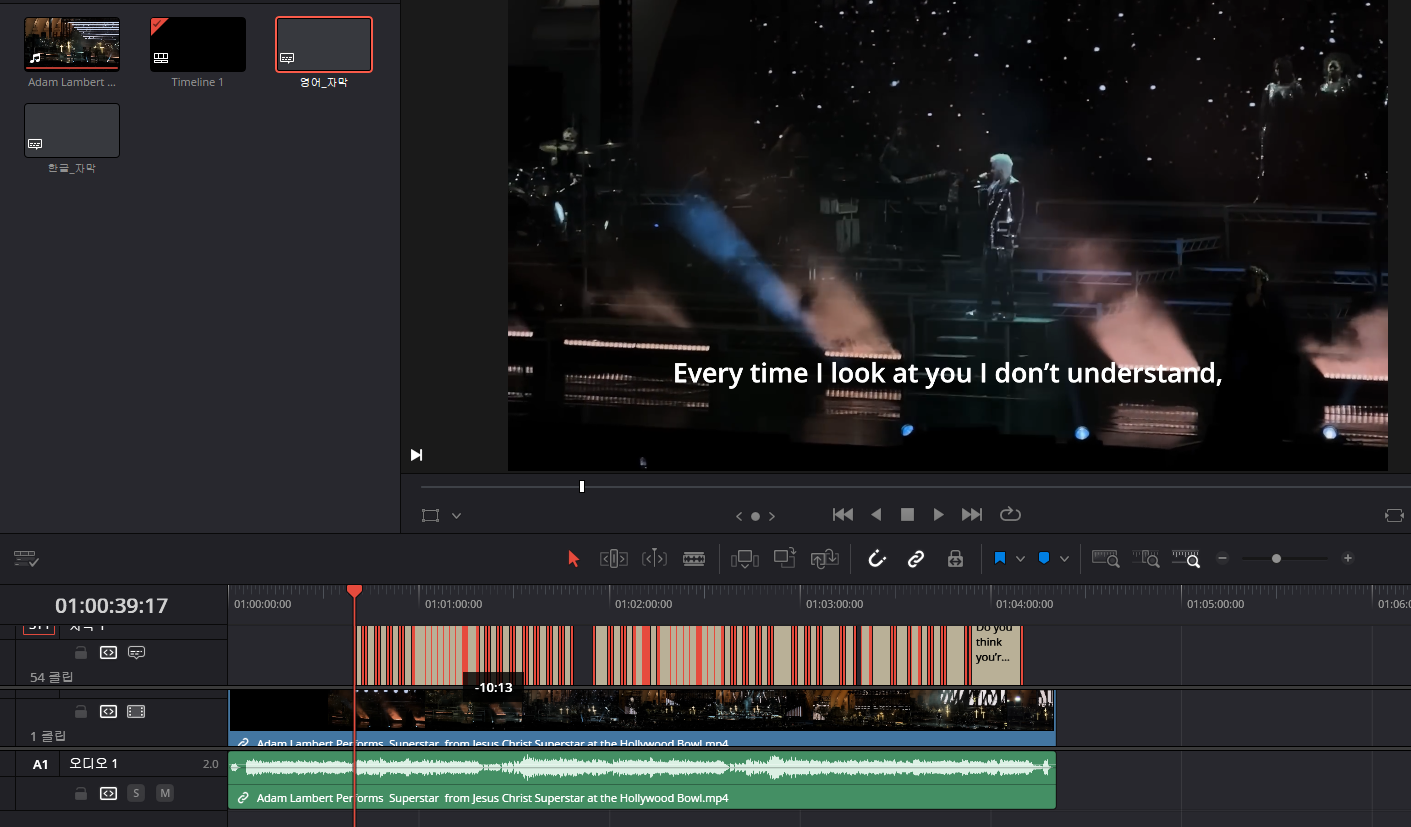Click the timeline zoom slider handle
The image size is (1411, 827).
click(1276, 558)
